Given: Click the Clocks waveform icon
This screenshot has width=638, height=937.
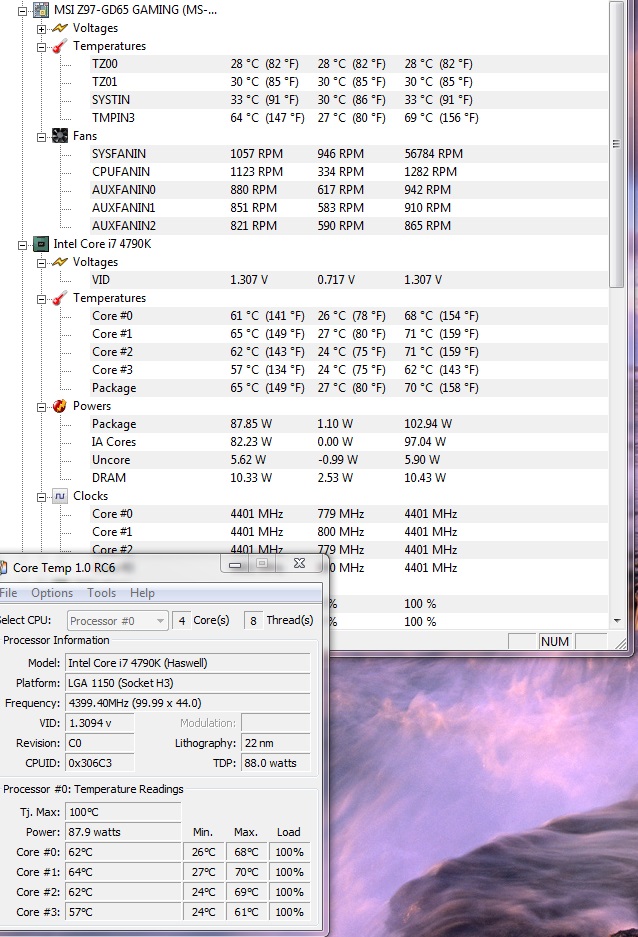Looking at the screenshot, I should (x=60, y=496).
